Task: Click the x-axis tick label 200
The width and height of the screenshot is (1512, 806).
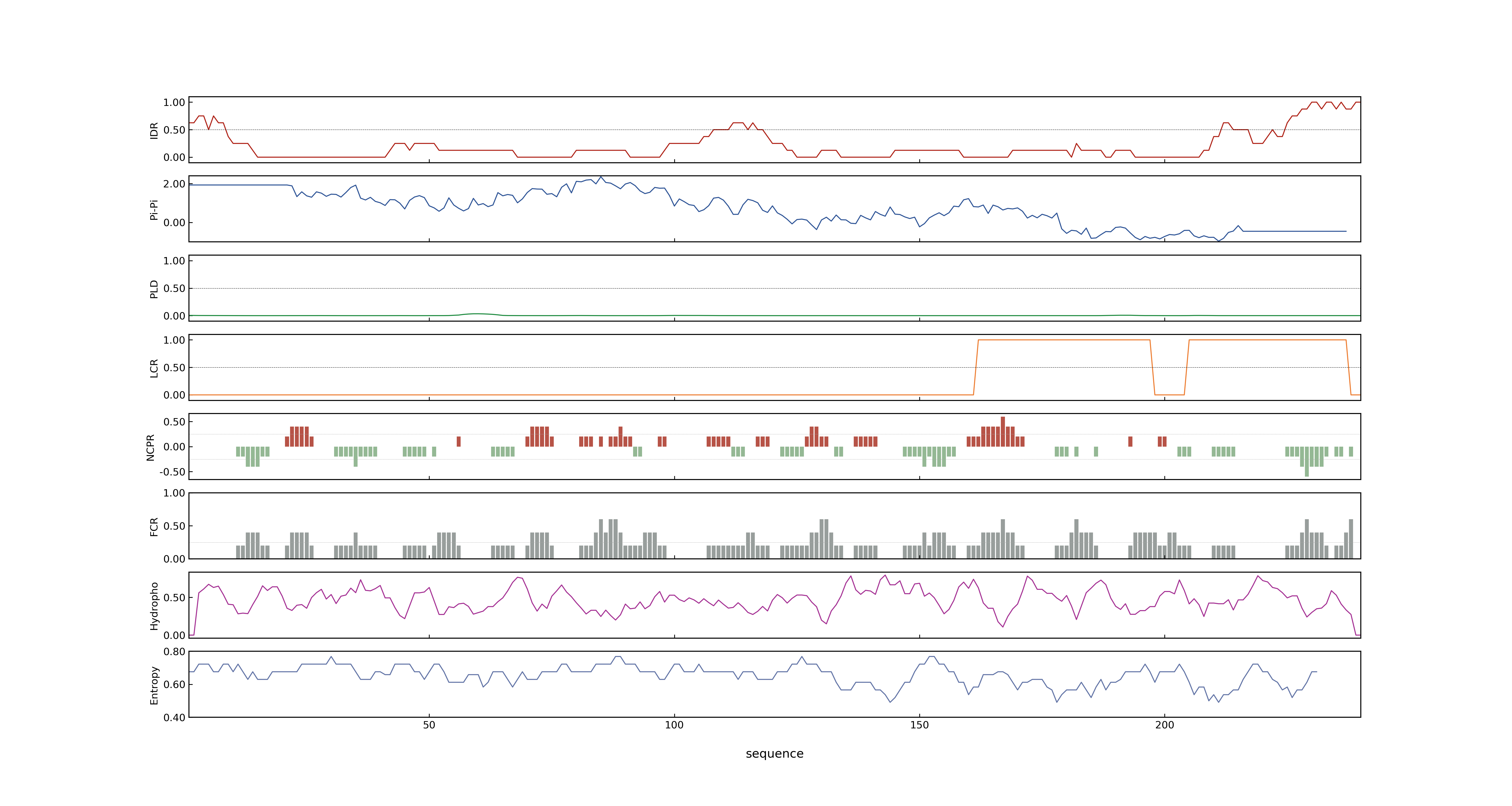Action: click(1165, 725)
